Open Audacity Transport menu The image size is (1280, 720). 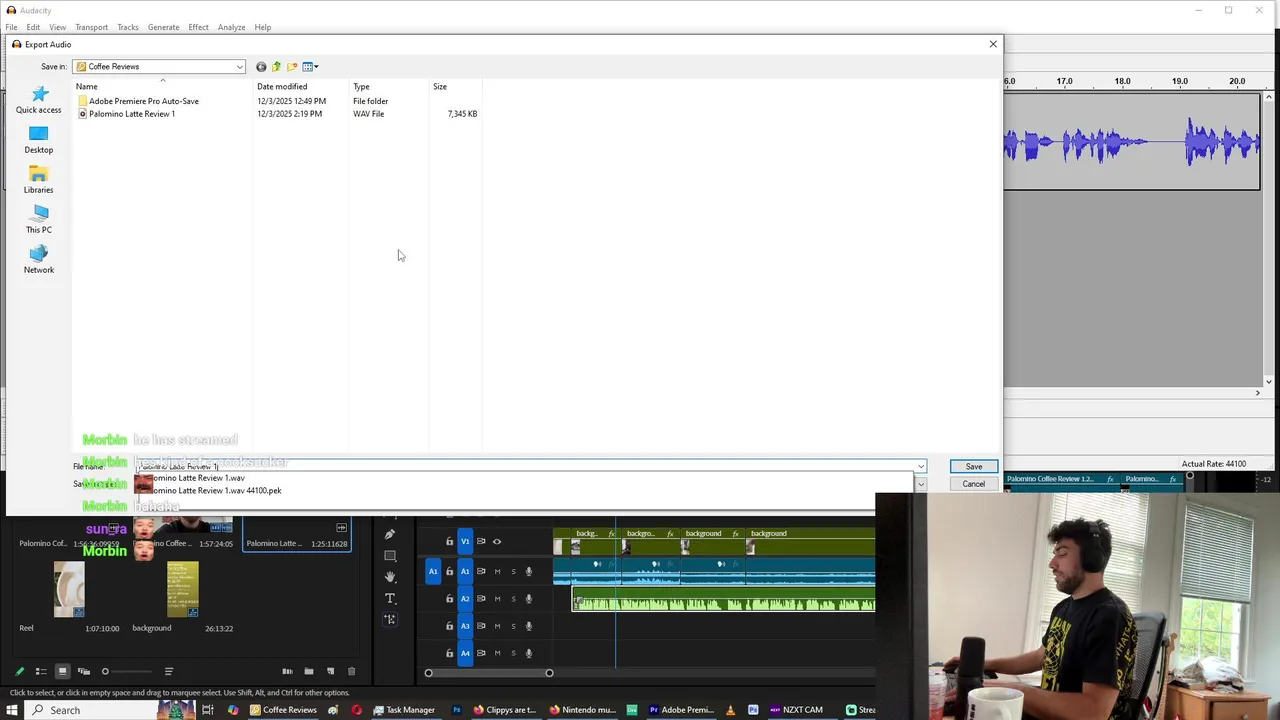(x=91, y=27)
